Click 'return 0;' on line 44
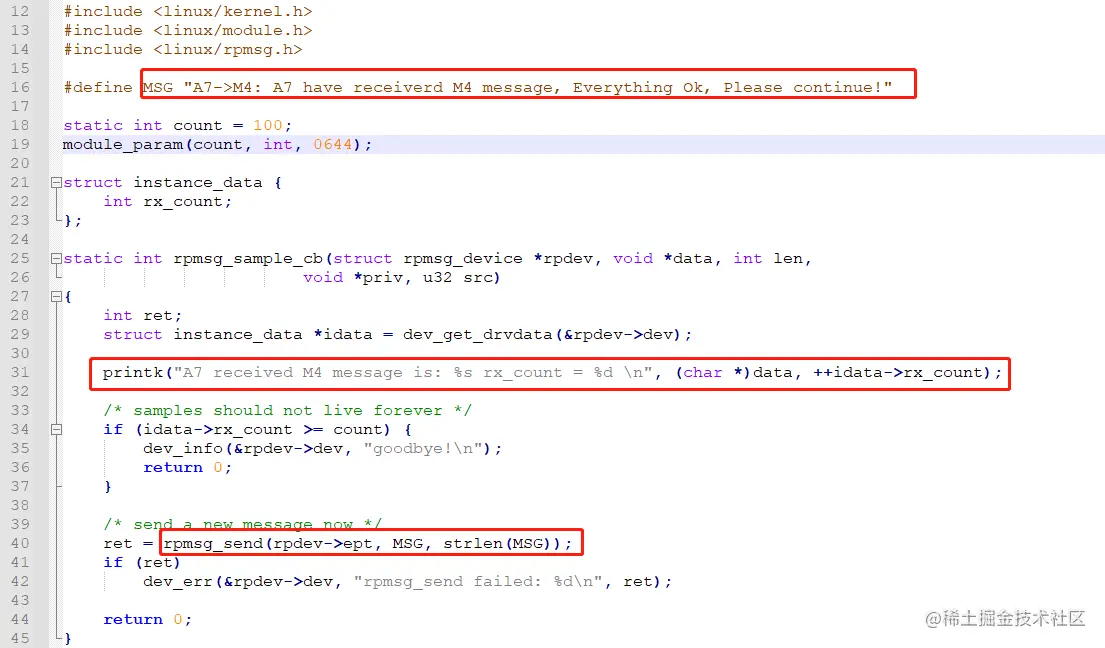 click(147, 620)
